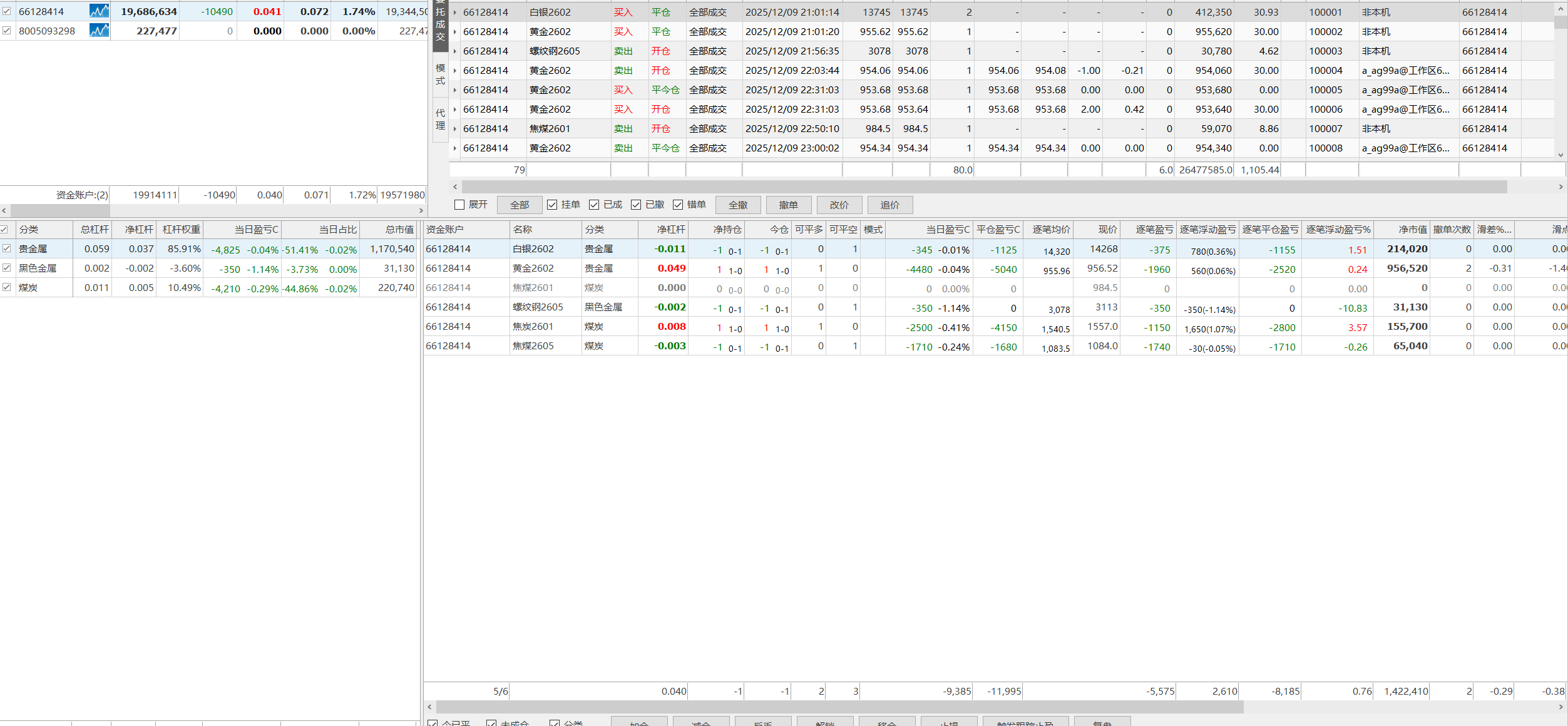The width and height of the screenshot is (1568, 726).
Task: Expand the 螺纹钢2605 order row arrow
Action: pos(455,51)
